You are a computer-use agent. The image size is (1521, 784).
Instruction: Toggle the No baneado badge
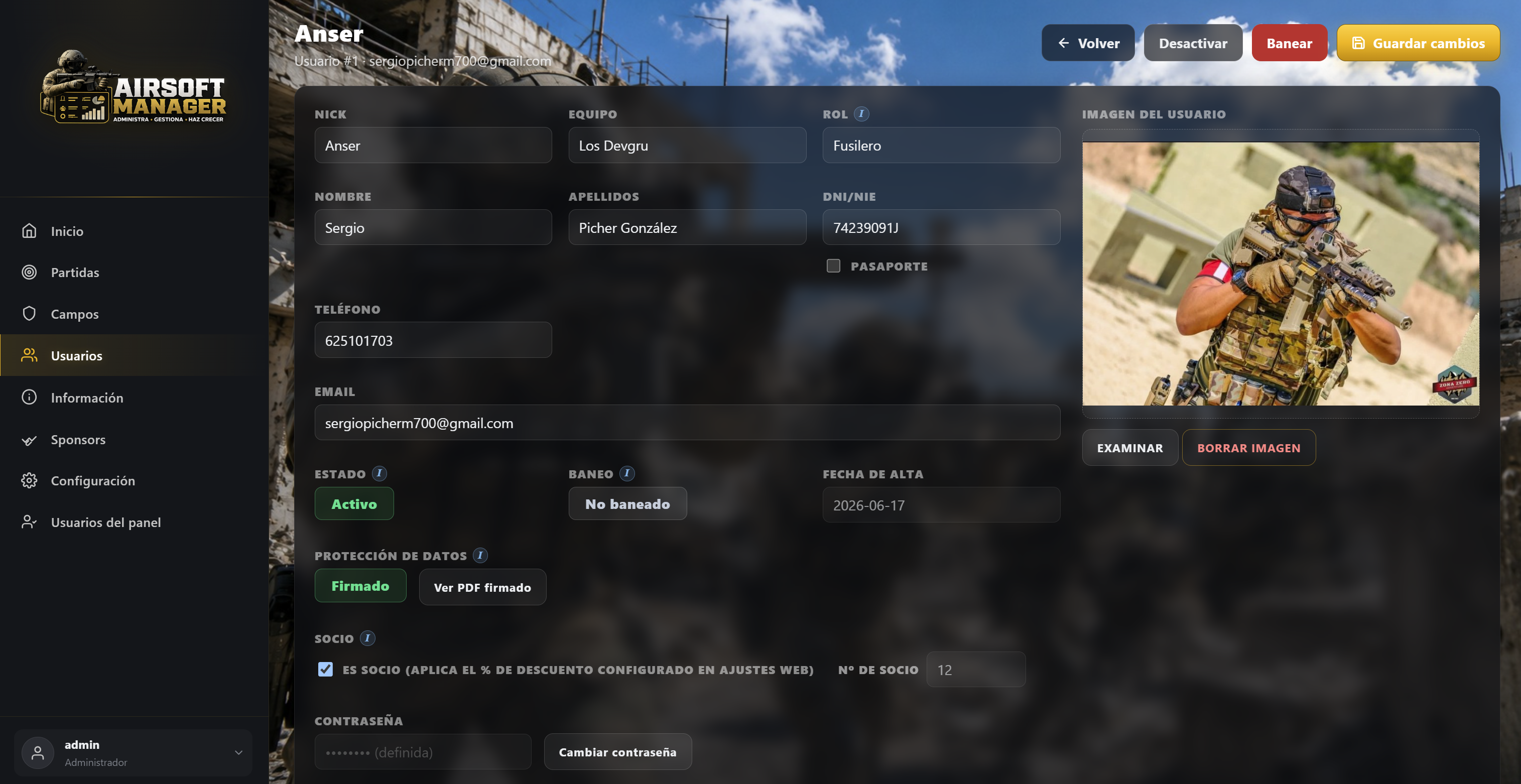[x=627, y=503]
